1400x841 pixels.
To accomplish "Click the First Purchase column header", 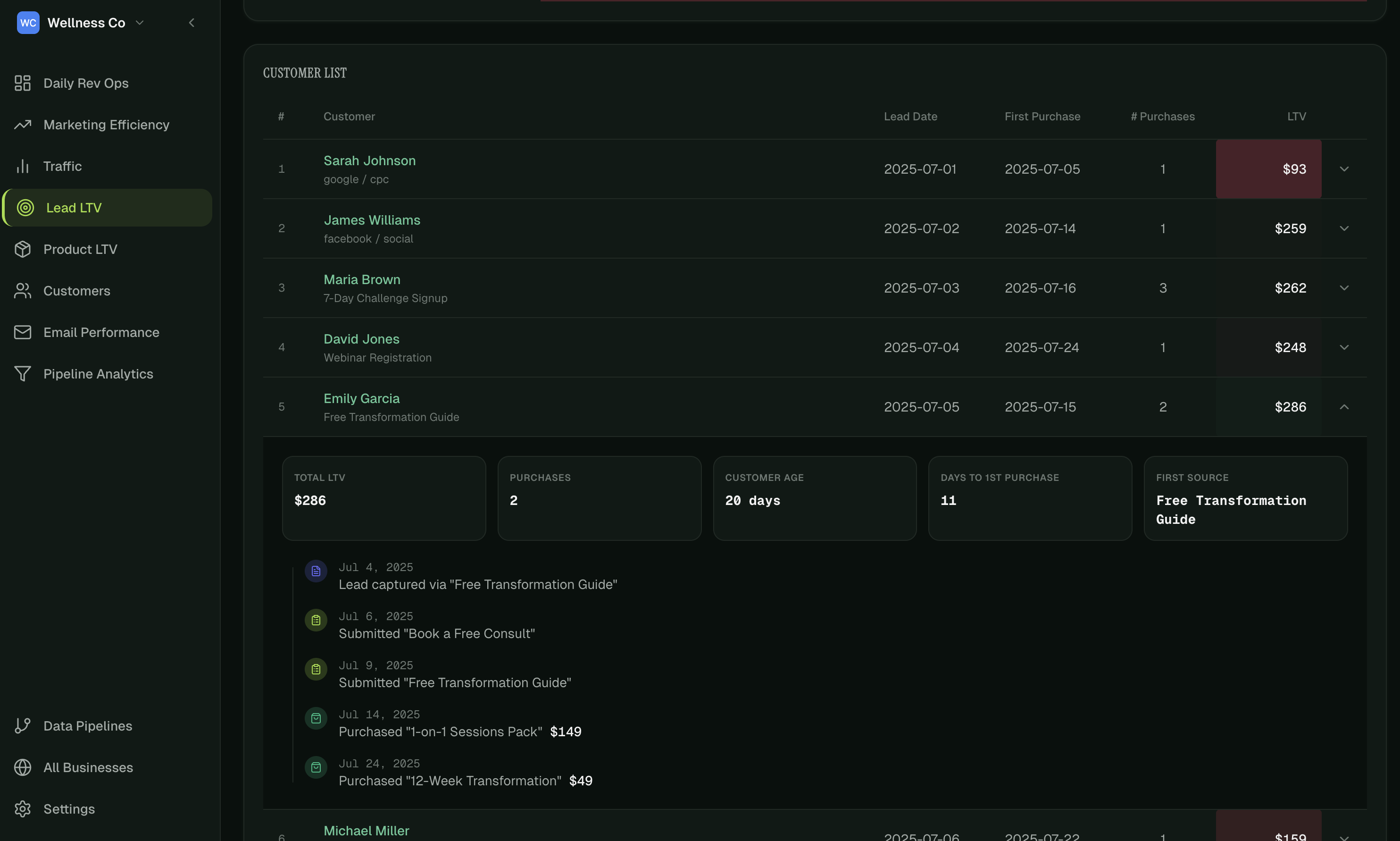I will click(x=1042, y=117).
